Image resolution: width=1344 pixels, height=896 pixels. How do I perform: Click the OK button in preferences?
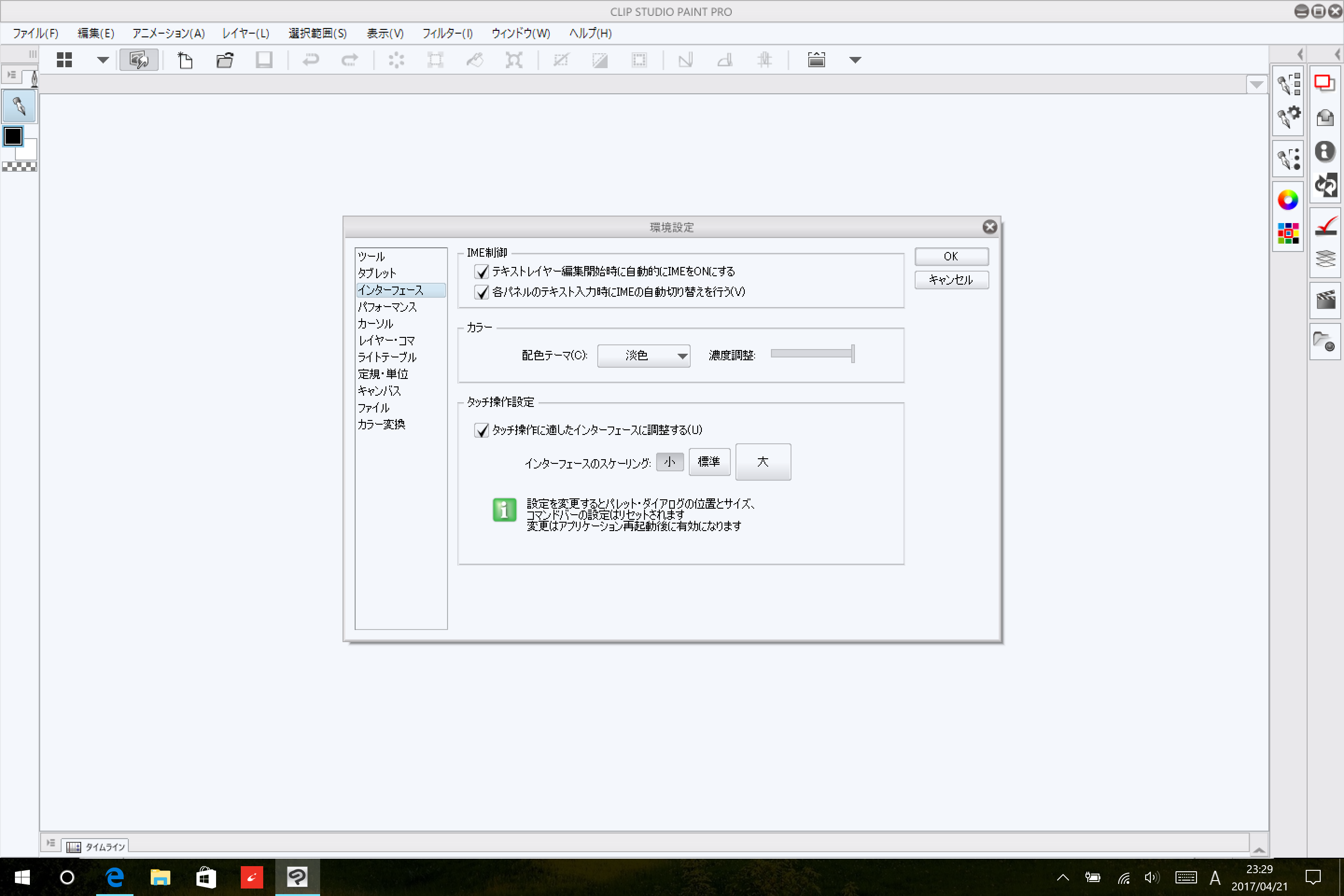[x=951, y=257]
